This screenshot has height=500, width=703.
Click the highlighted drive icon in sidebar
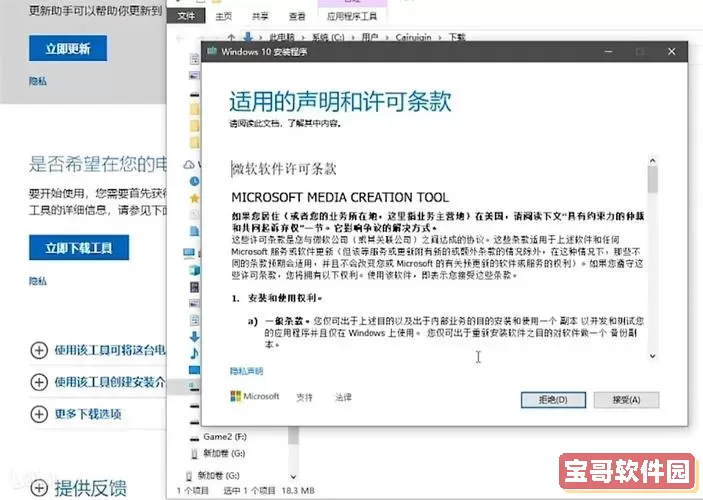(195, 387)
